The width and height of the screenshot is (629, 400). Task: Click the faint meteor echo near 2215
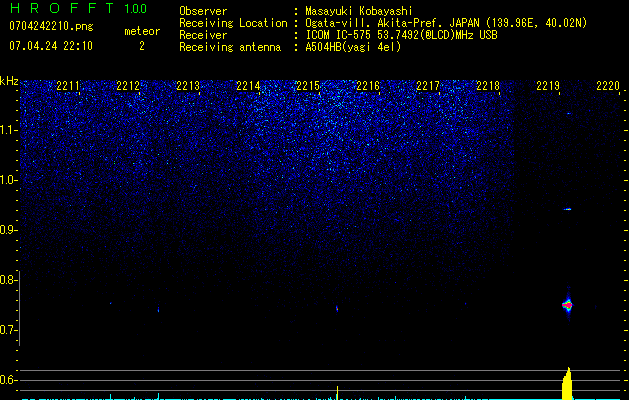pos(337,309)
